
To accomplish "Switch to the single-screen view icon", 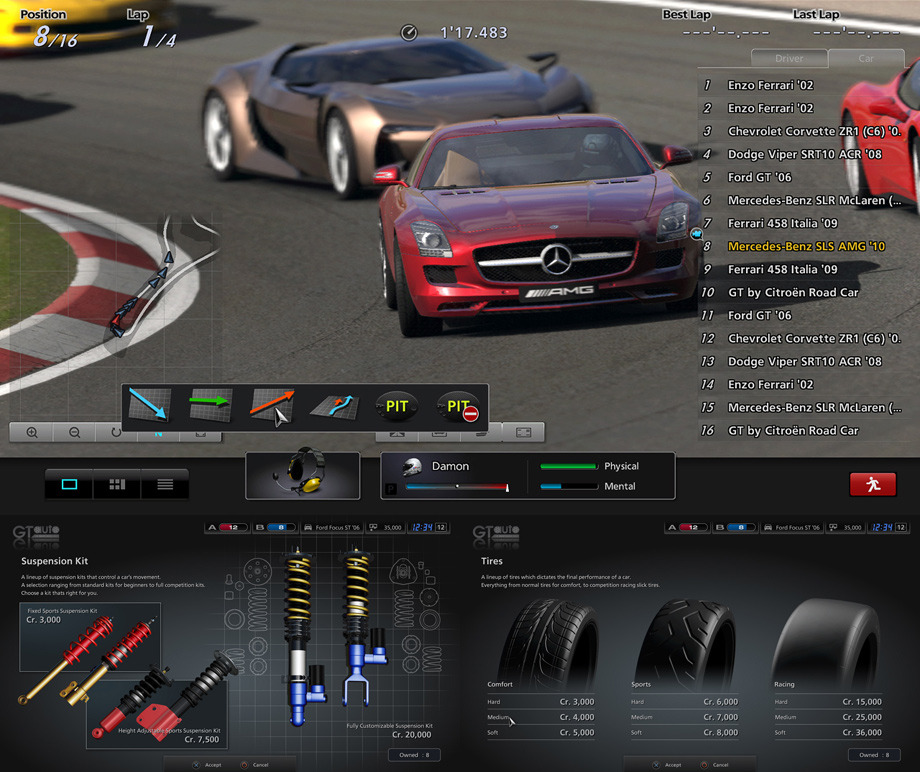I will [69, 484].
